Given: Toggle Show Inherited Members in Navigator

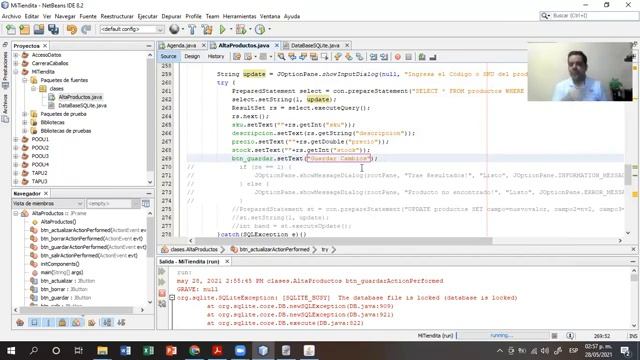Looking at the screenshot, I should click(x=20, y=322).
